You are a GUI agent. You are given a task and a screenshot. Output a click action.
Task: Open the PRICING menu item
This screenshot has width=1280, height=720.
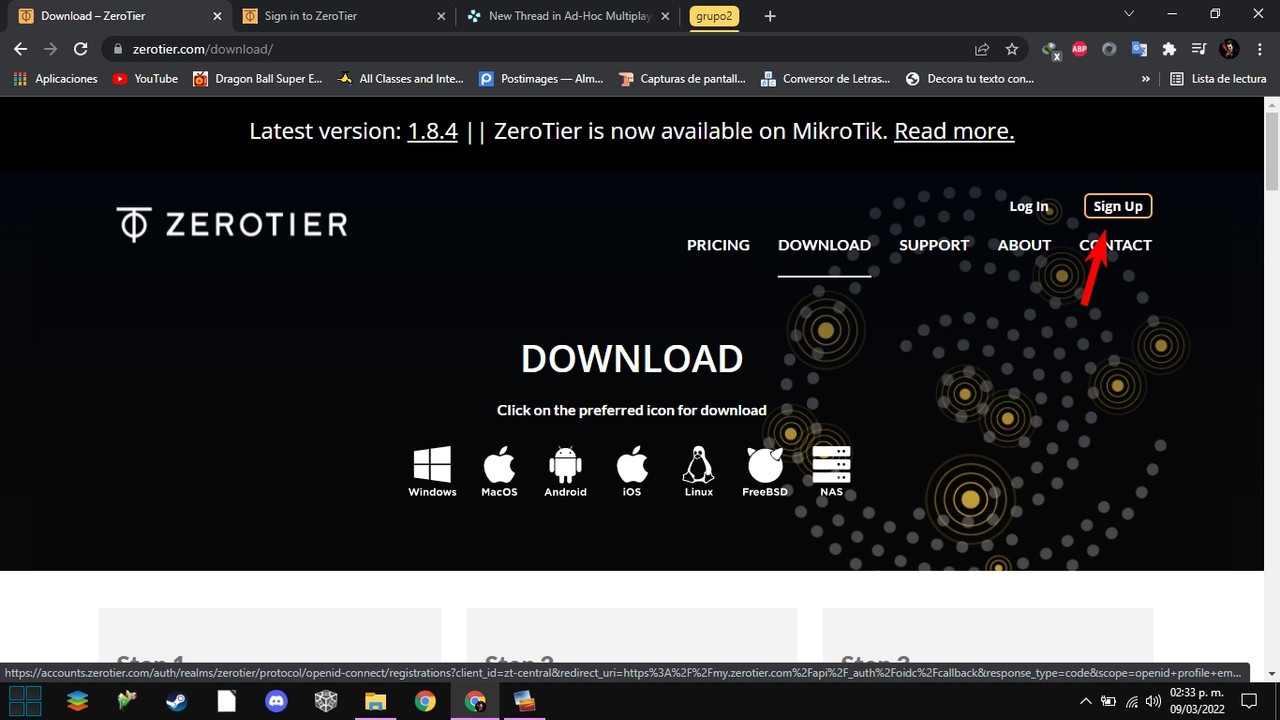tap(718, 245)
